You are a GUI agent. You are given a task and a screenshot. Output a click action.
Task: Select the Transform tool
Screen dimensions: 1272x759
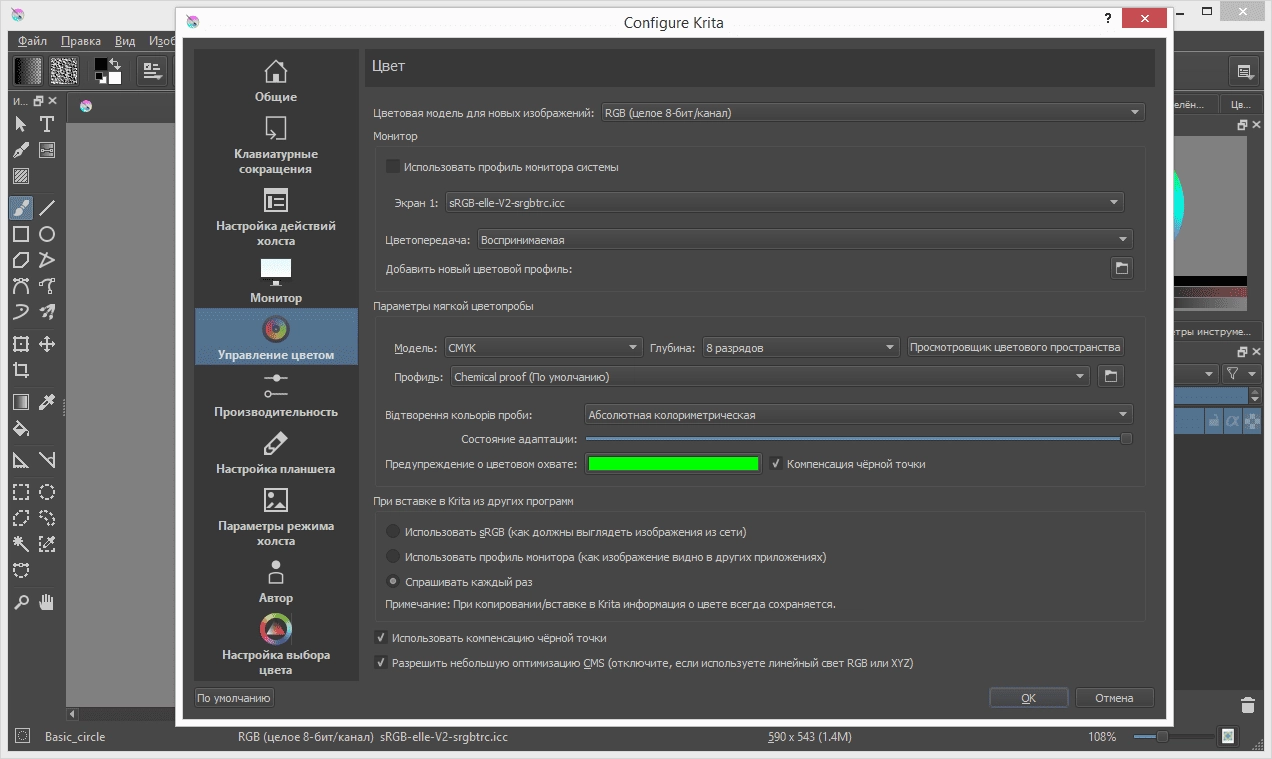20,344
